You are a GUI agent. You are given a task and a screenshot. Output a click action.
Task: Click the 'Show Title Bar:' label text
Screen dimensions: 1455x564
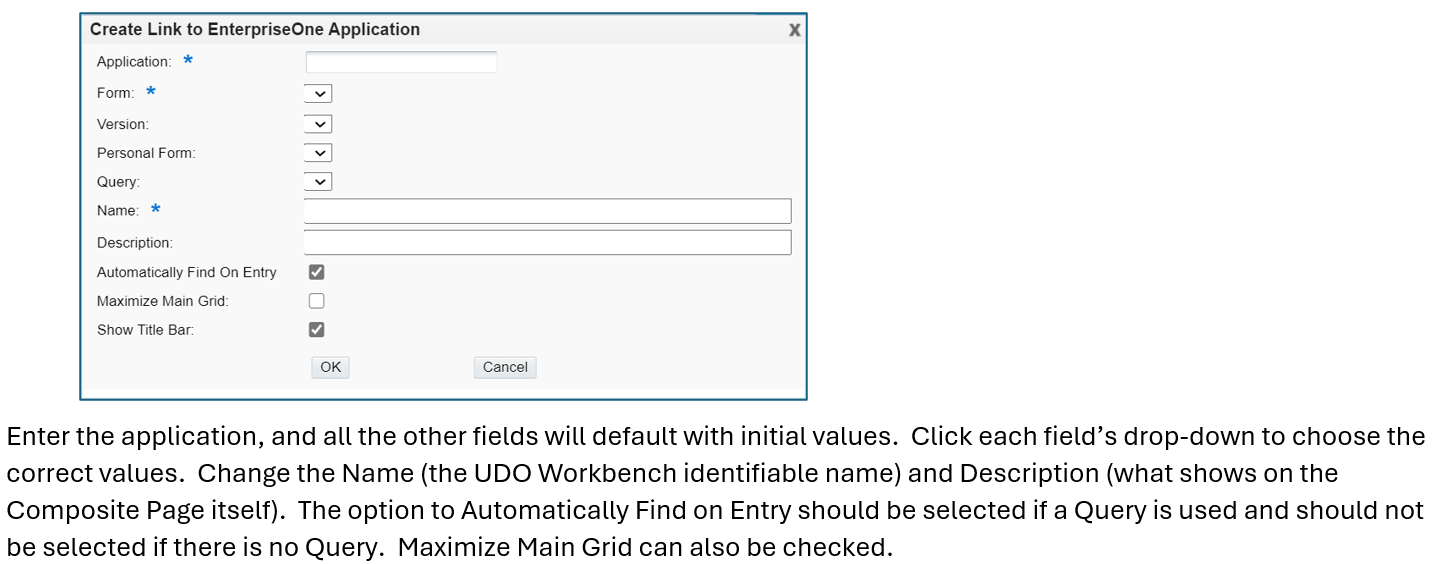(146, 330)
